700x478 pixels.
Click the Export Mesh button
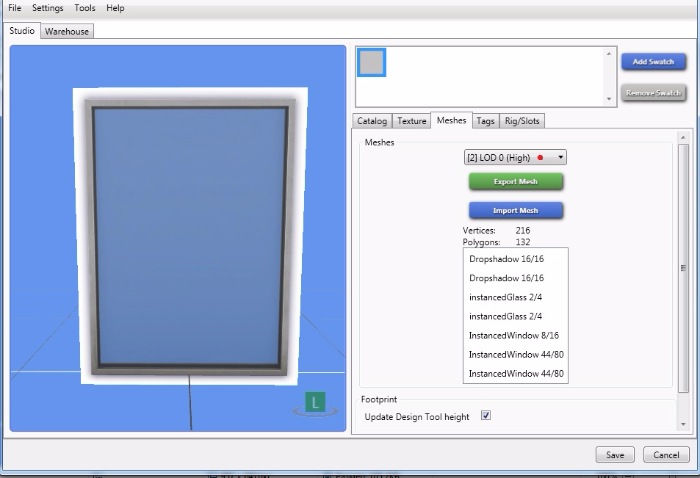coord(516,182)
